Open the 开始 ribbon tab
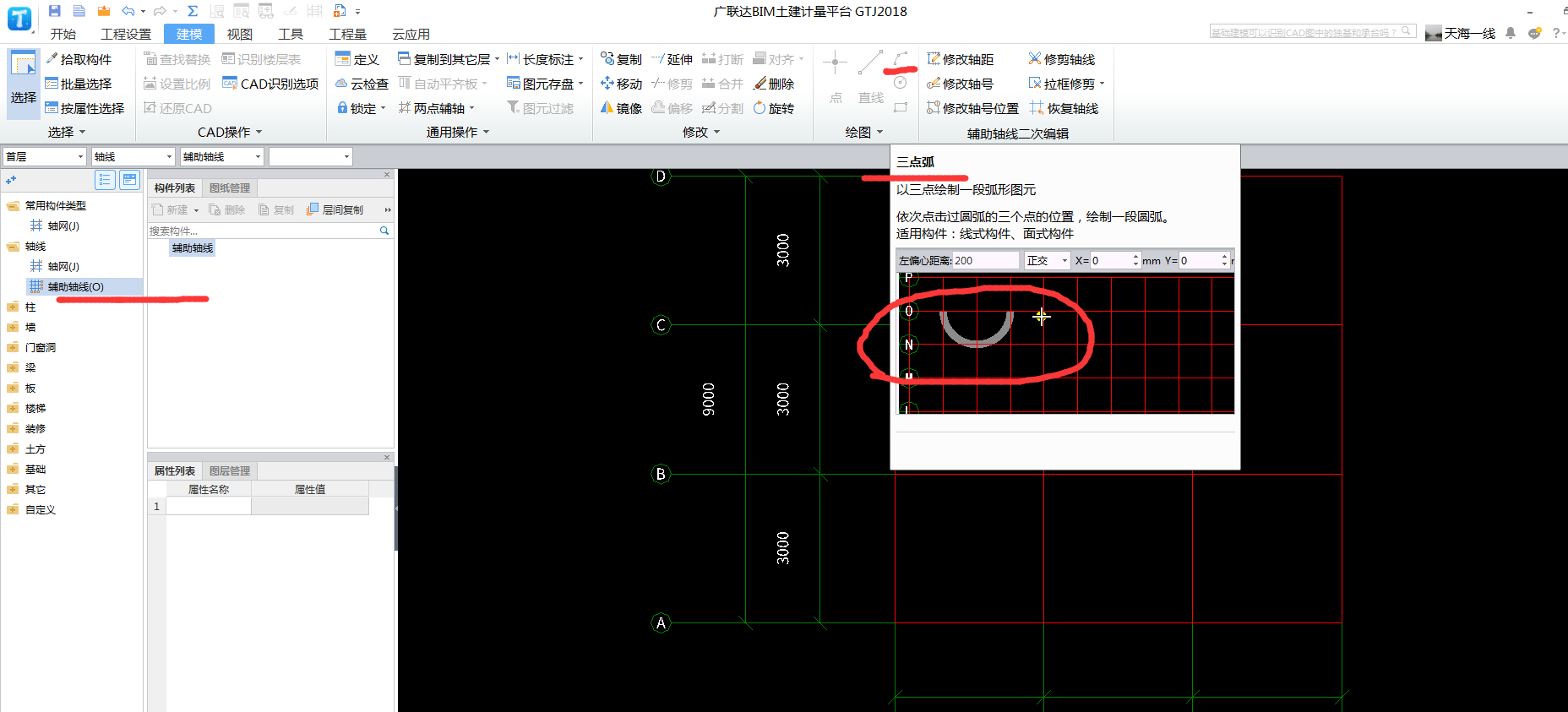Viewport: 1568px width, 712px height. [x=63, y=34]
